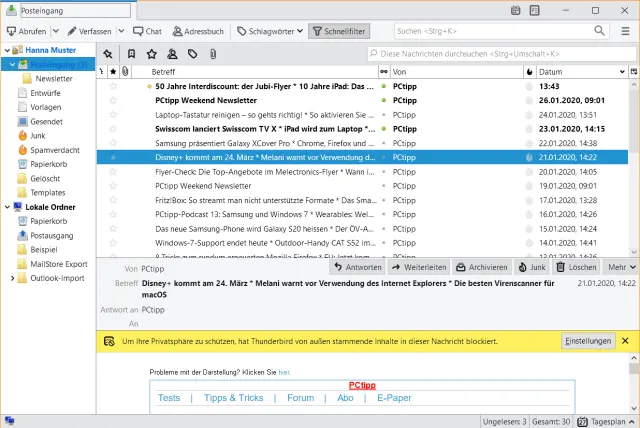Open Einstellungen for blocked content

[588, 341]
